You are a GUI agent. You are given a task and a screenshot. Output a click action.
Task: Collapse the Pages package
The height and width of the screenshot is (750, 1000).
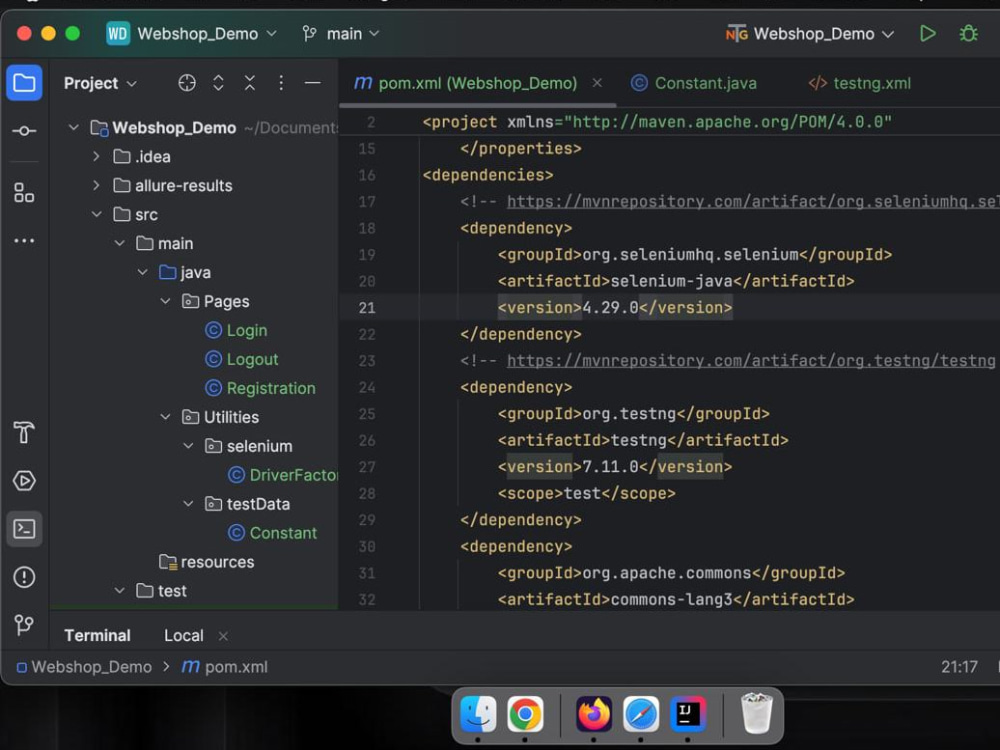point(165,301)
